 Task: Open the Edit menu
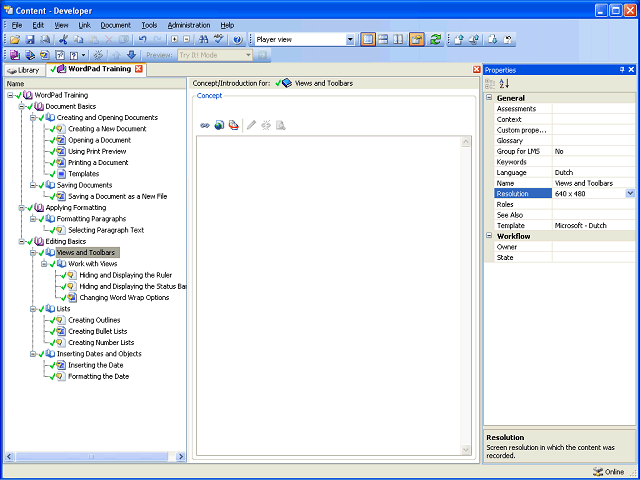(38, 25)
